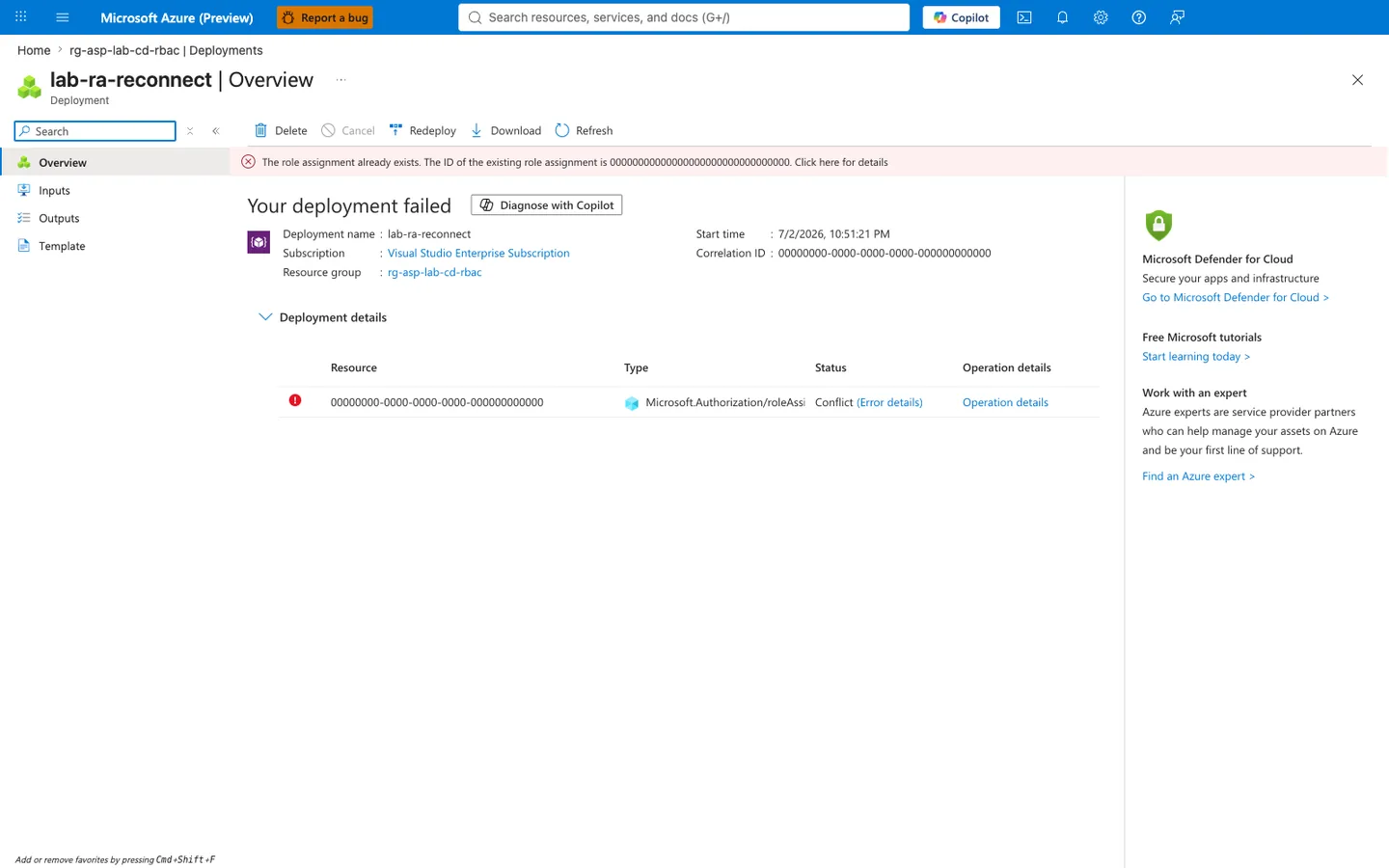Click the red error status icon in resource row

pyautogui.click(x=295, y=400)
